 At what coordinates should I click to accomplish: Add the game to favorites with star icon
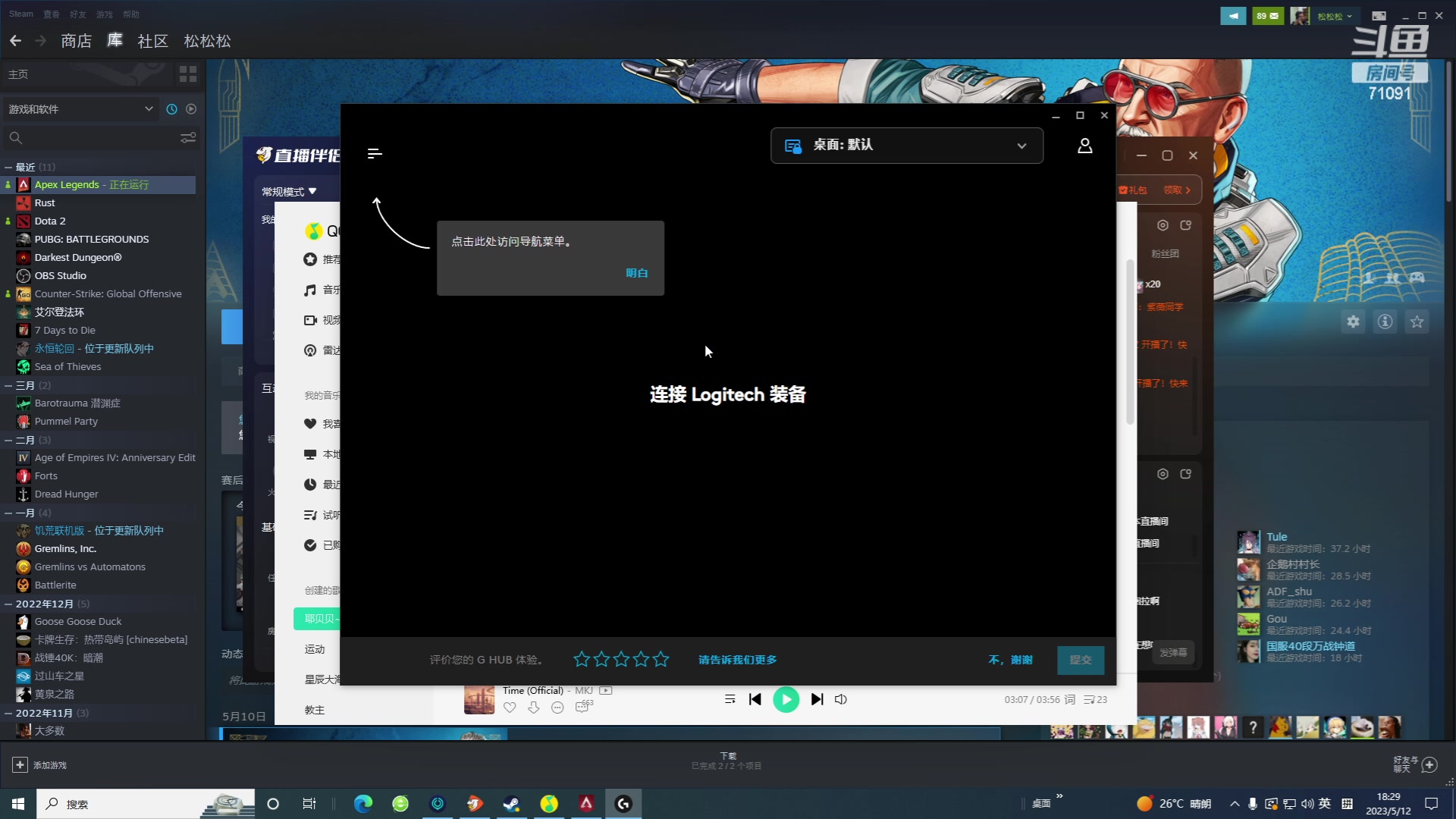[x=1417, y=322]
